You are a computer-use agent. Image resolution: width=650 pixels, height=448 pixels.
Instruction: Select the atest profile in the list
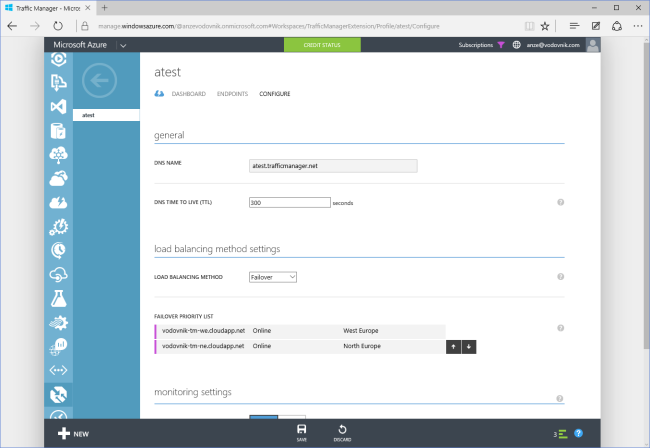107,115
